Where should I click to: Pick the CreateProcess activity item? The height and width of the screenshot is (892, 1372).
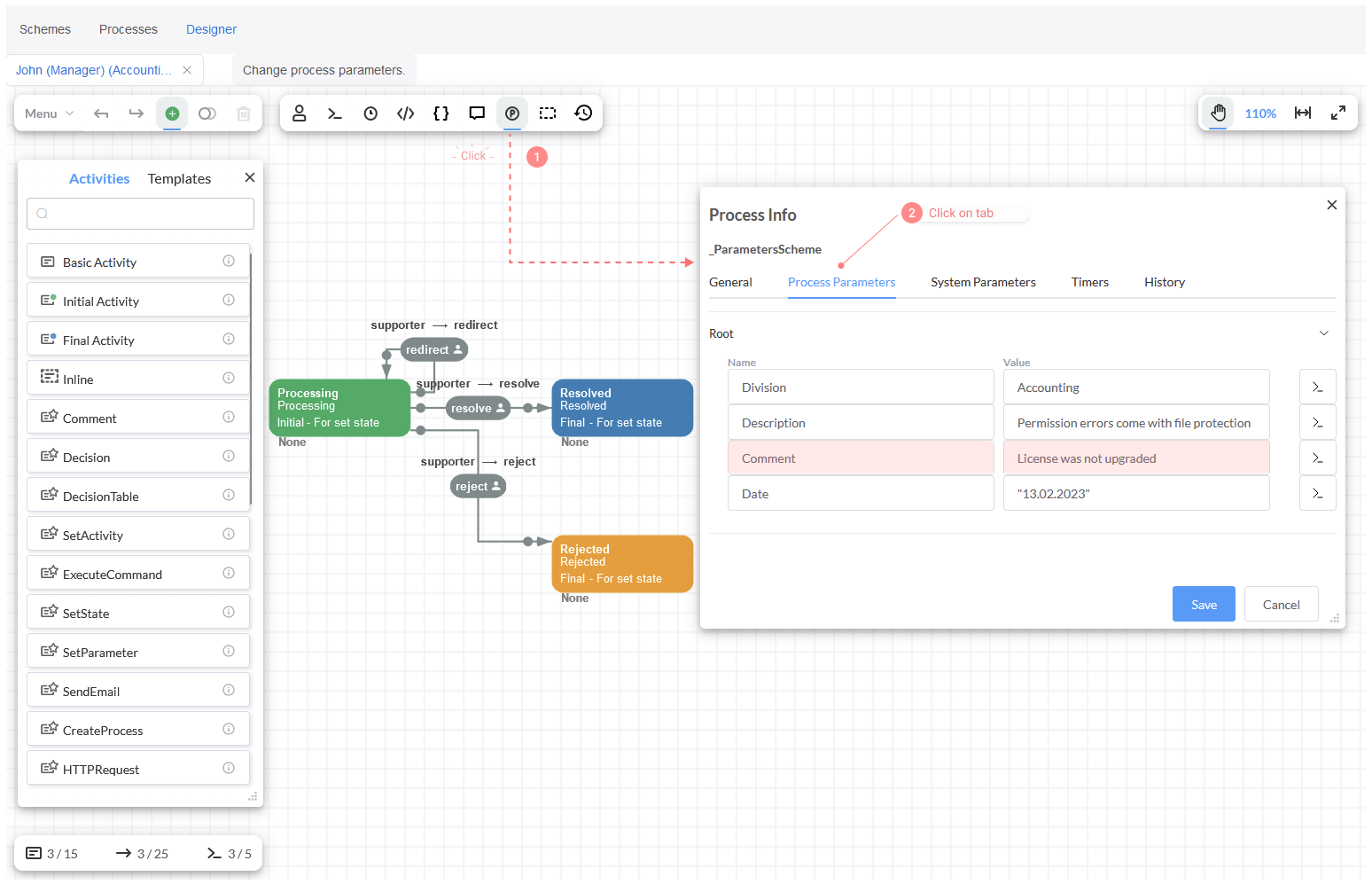coord(138,729)
